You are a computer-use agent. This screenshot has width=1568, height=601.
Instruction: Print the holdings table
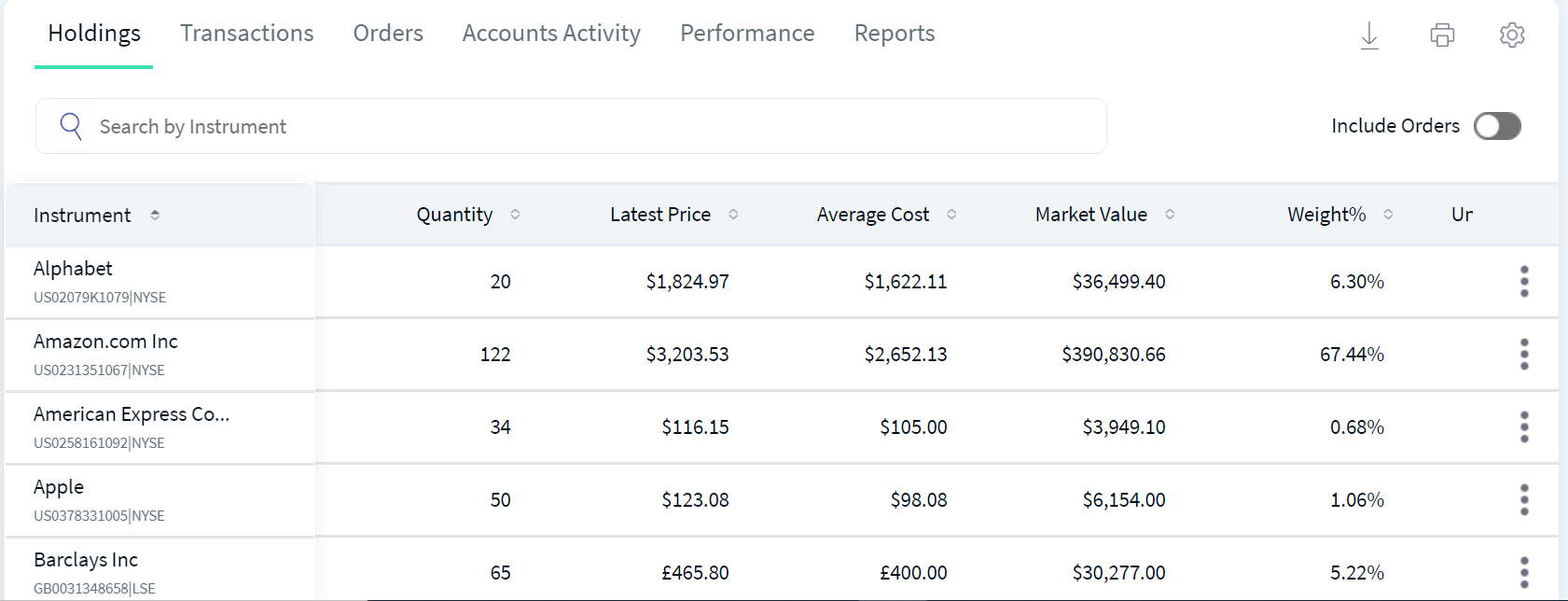point(1442,35)
